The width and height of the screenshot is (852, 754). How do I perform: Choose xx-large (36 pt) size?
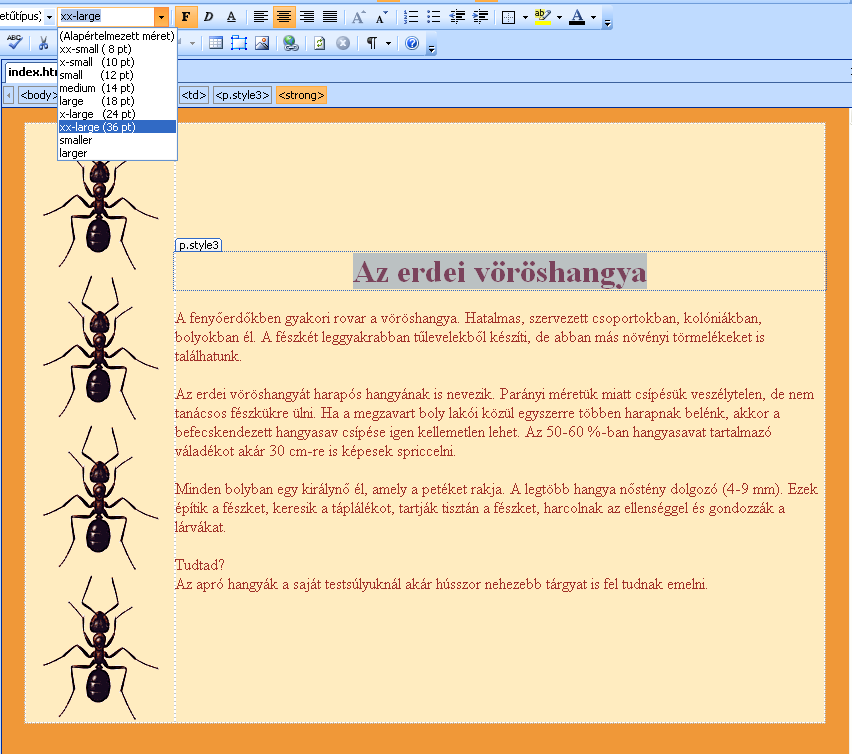(x=117, y=127)
